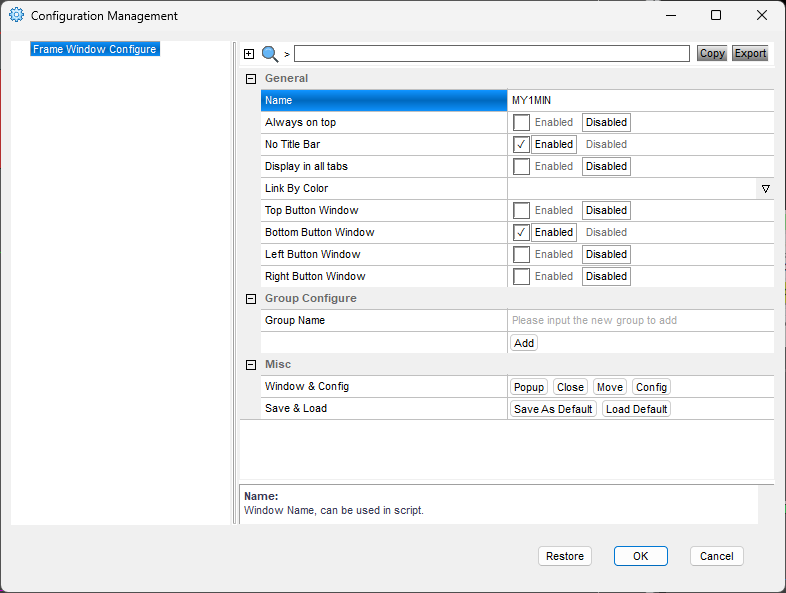Click the Close button in Window & Config
Screen dimensions: 786x593
tap(570, 387)
